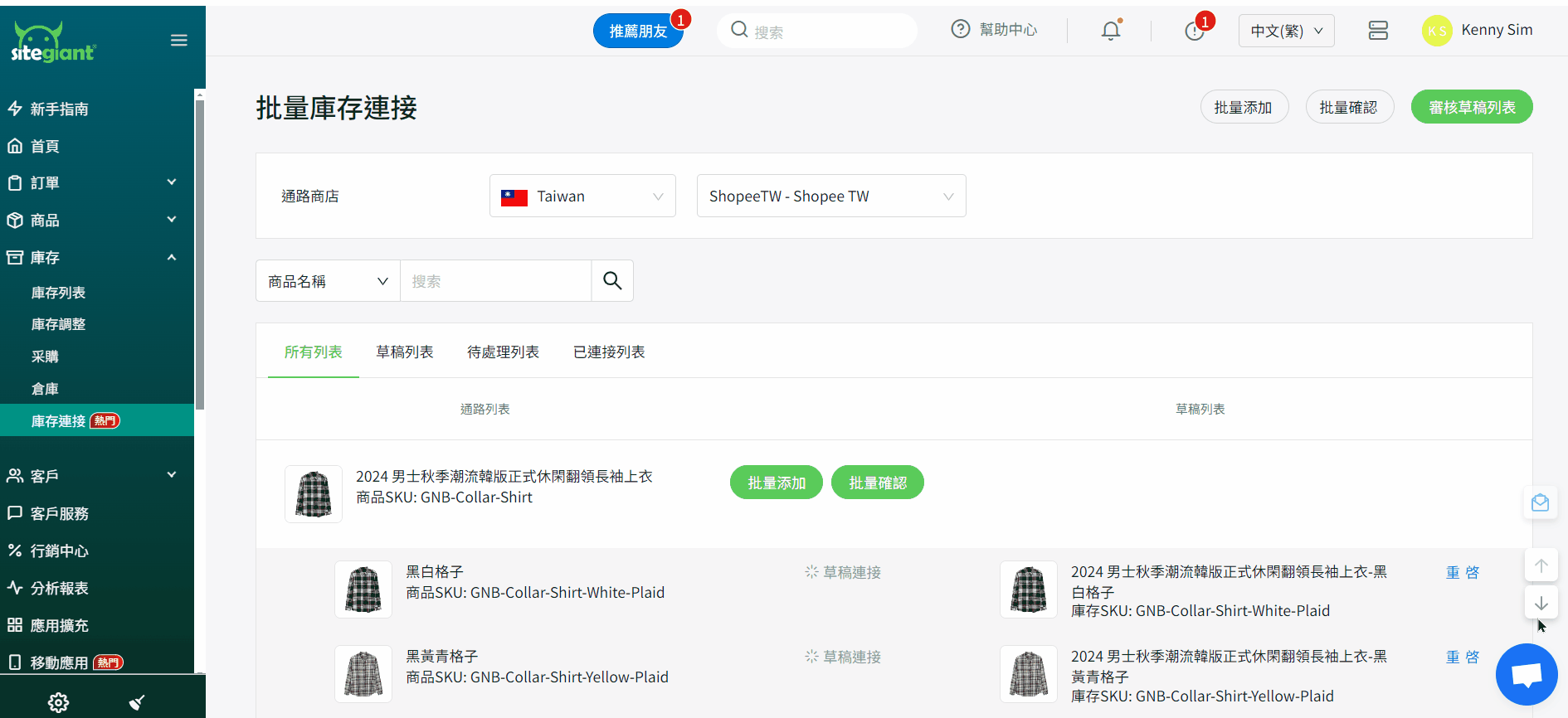Image resolution: width=1568 pixels, height=718 pixels.
Task: Click top 批量添加 outlined button
Action: [1244, 107]
